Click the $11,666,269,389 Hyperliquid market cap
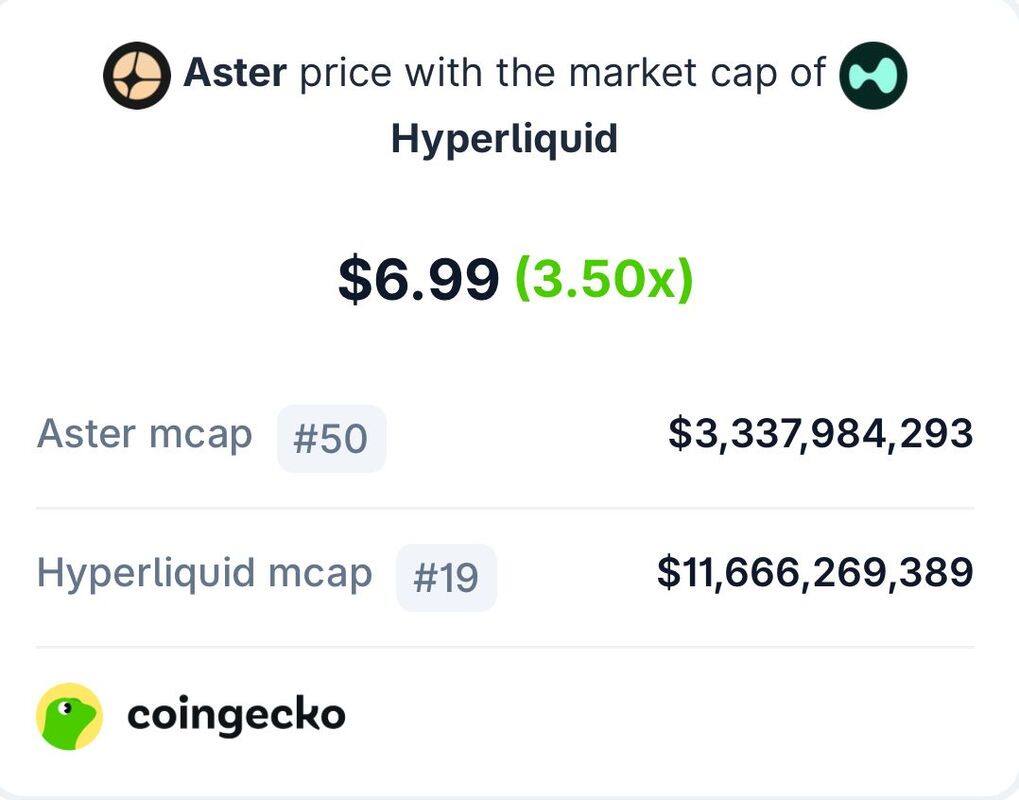This screenshot has height=800, width=1019. pyautogui.click(x=815, y=573)
